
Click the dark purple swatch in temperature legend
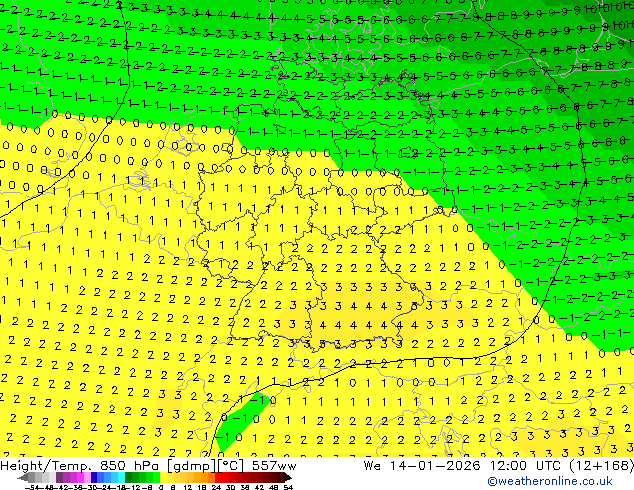click(59, 478)
